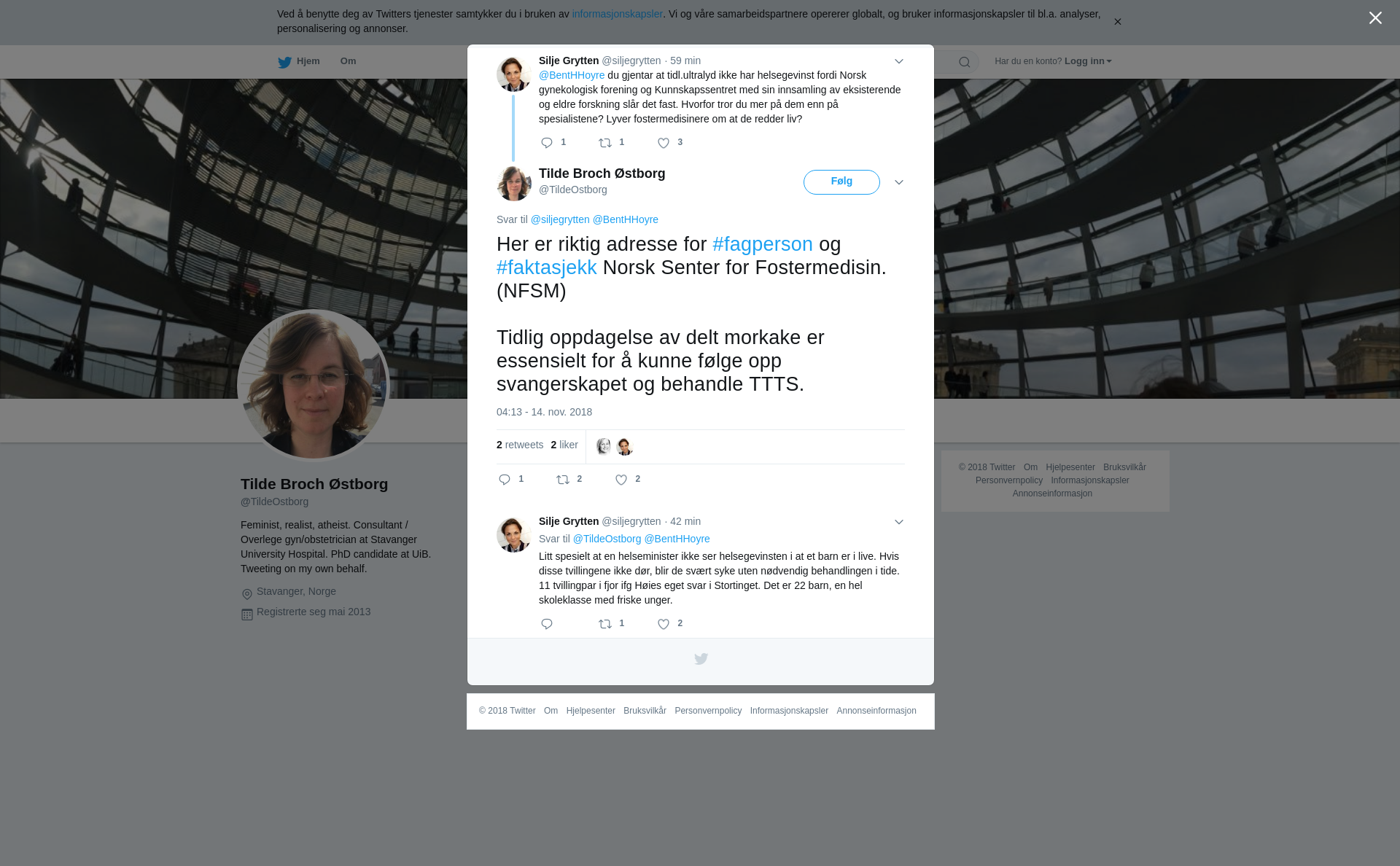Like Silje Grytten's 42 min reply
The height and width of the screenshot is (866, 1400).
(x=664, y=624)
